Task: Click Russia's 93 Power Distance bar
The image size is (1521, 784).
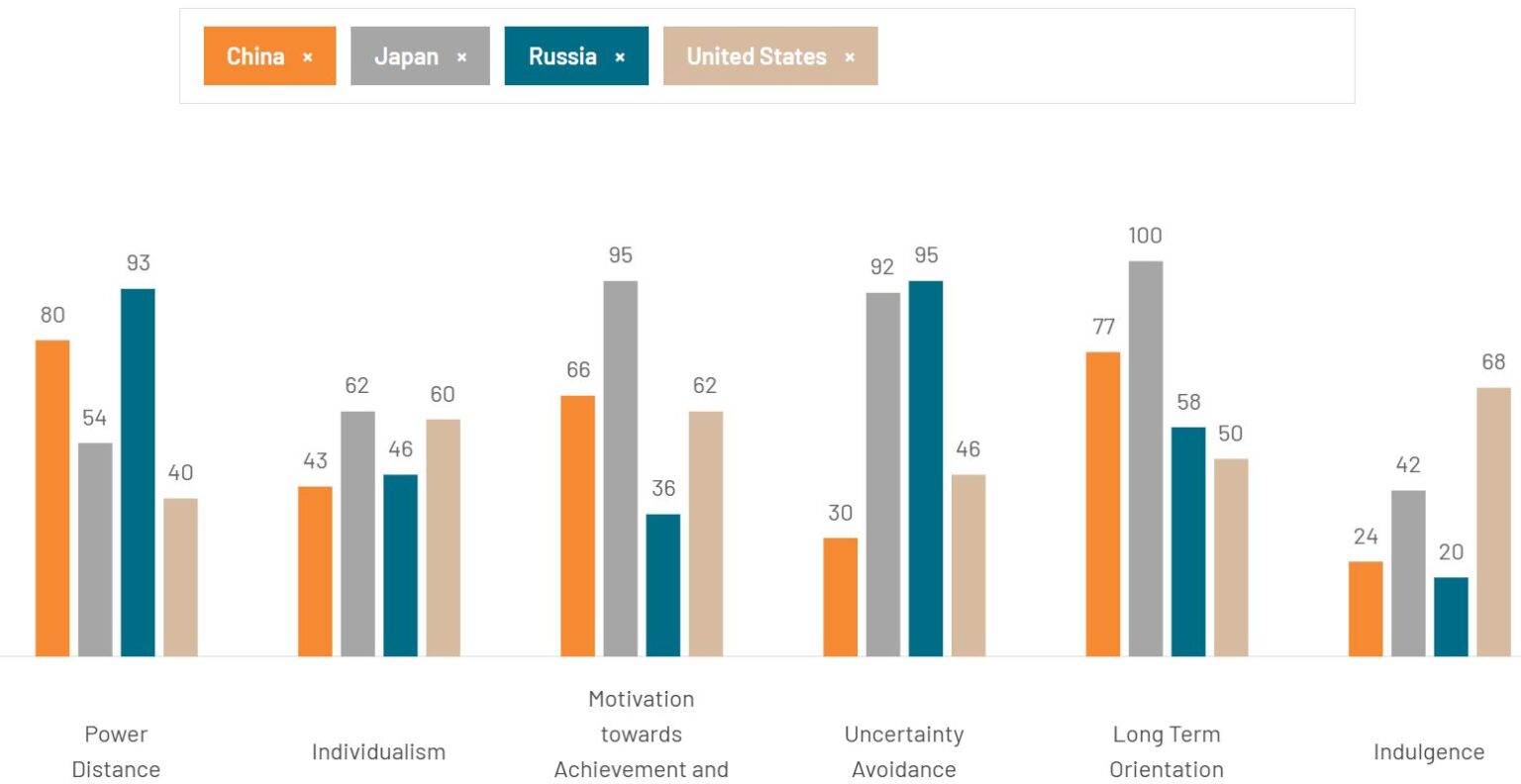Action: [139, 470]
